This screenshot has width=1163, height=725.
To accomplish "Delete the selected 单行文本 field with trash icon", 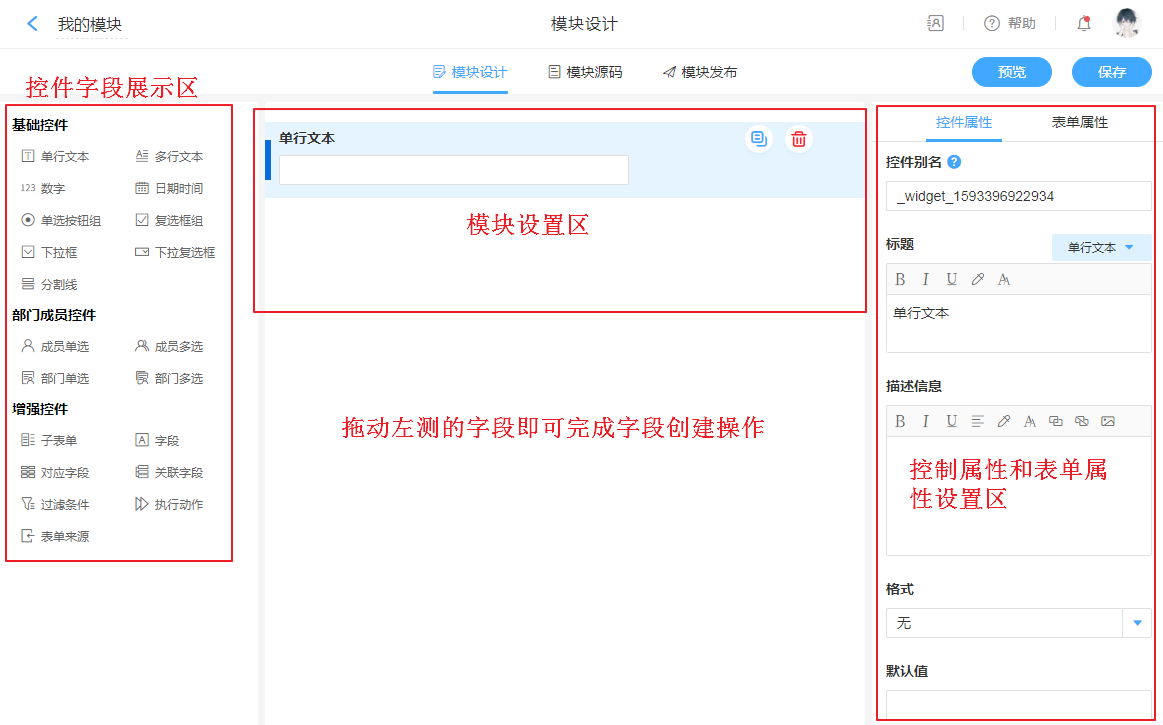I will 798,139.
